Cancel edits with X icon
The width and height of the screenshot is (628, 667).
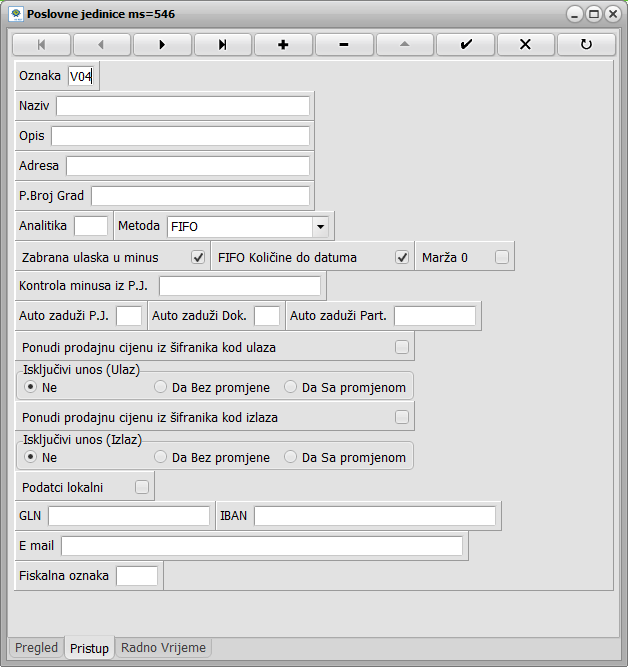[x=526, y=45]
